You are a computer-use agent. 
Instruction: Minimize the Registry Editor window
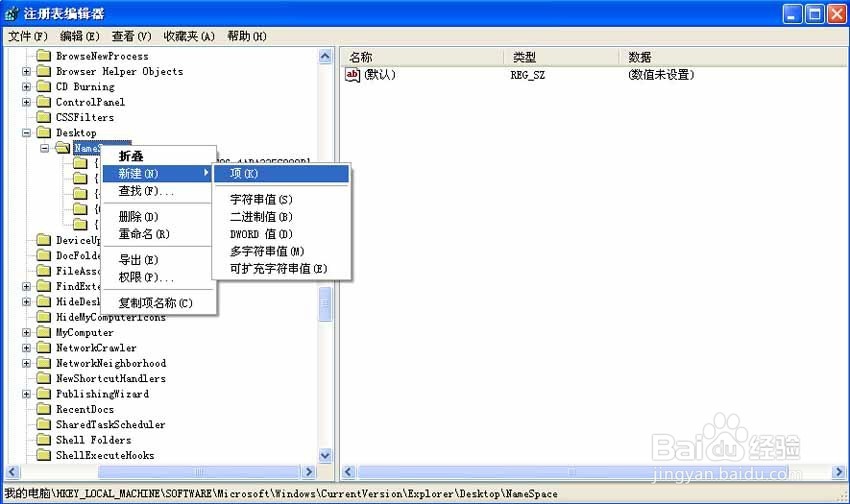[x=793, y=14]
